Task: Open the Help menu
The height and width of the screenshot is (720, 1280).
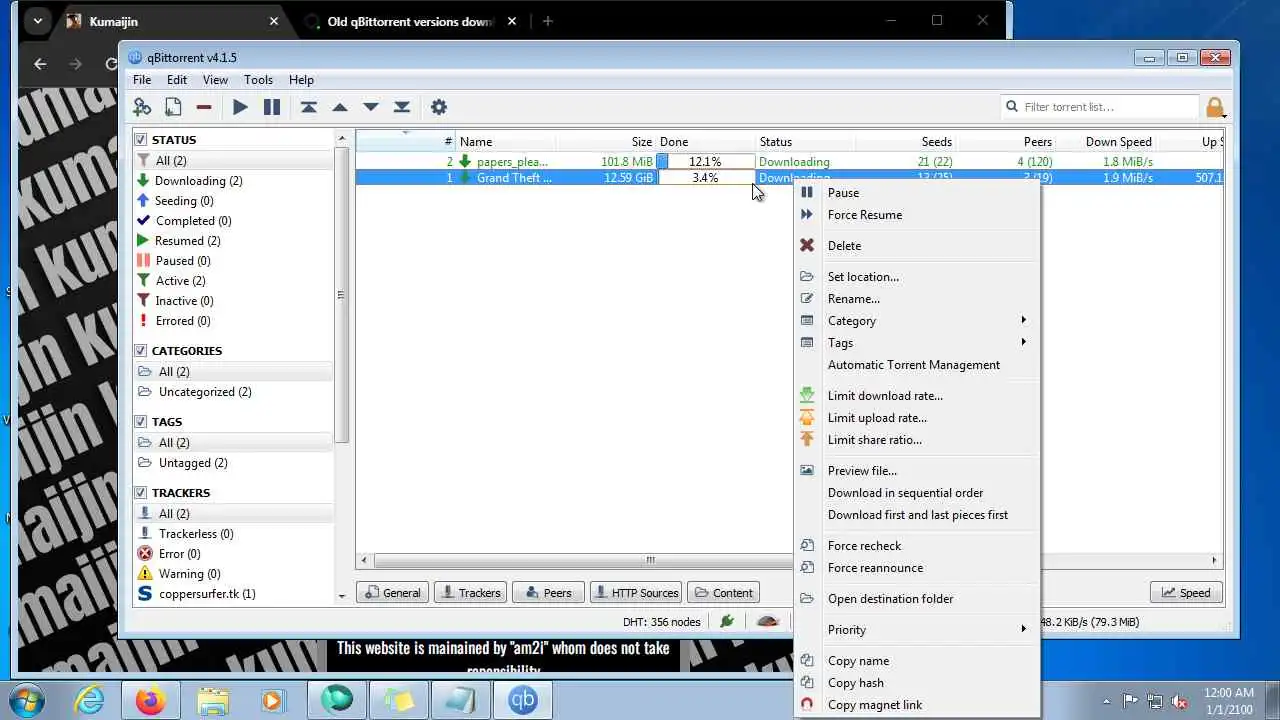Action: click(301, 80)
